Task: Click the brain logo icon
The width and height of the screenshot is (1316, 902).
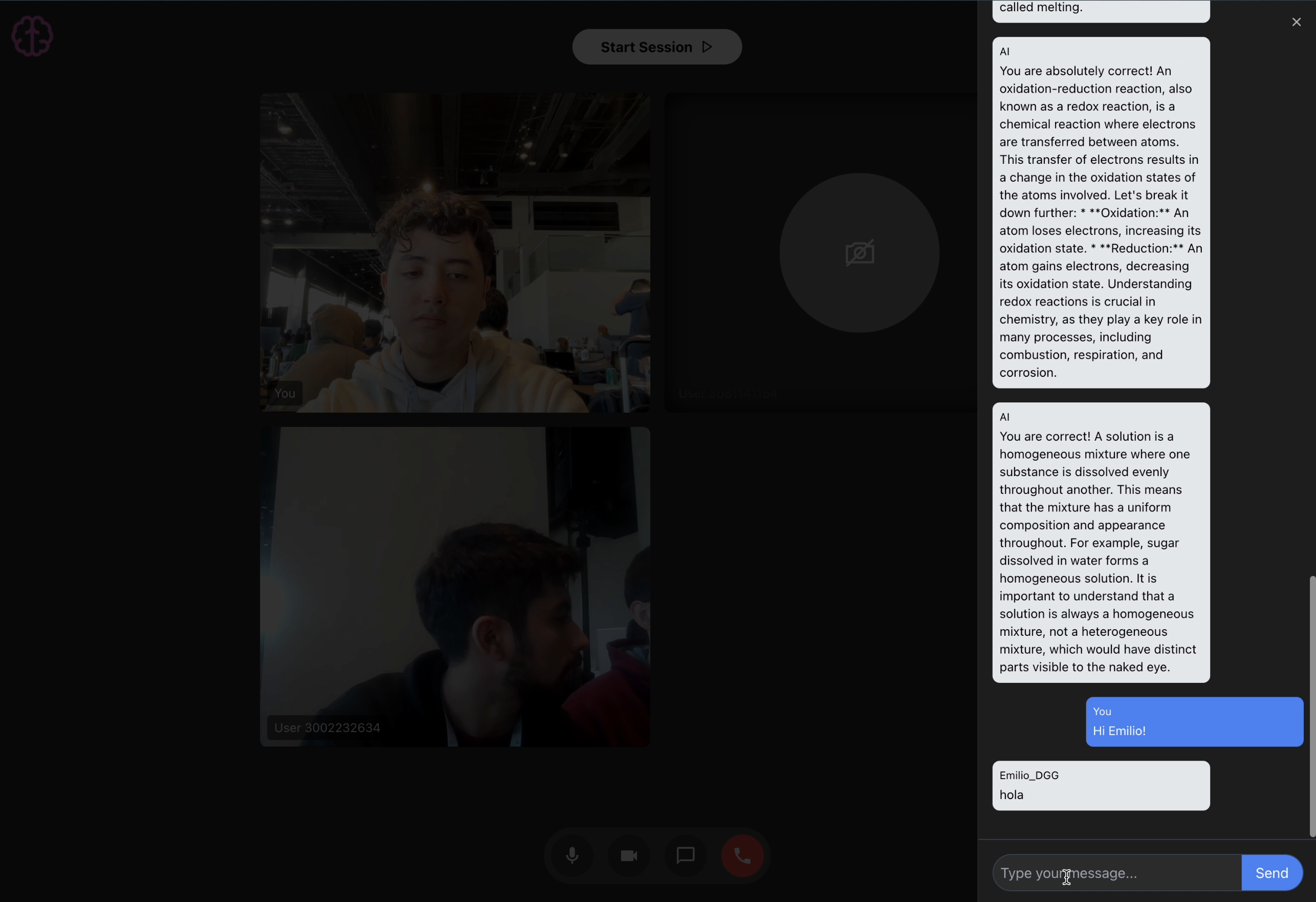Action: pos(32,36)
